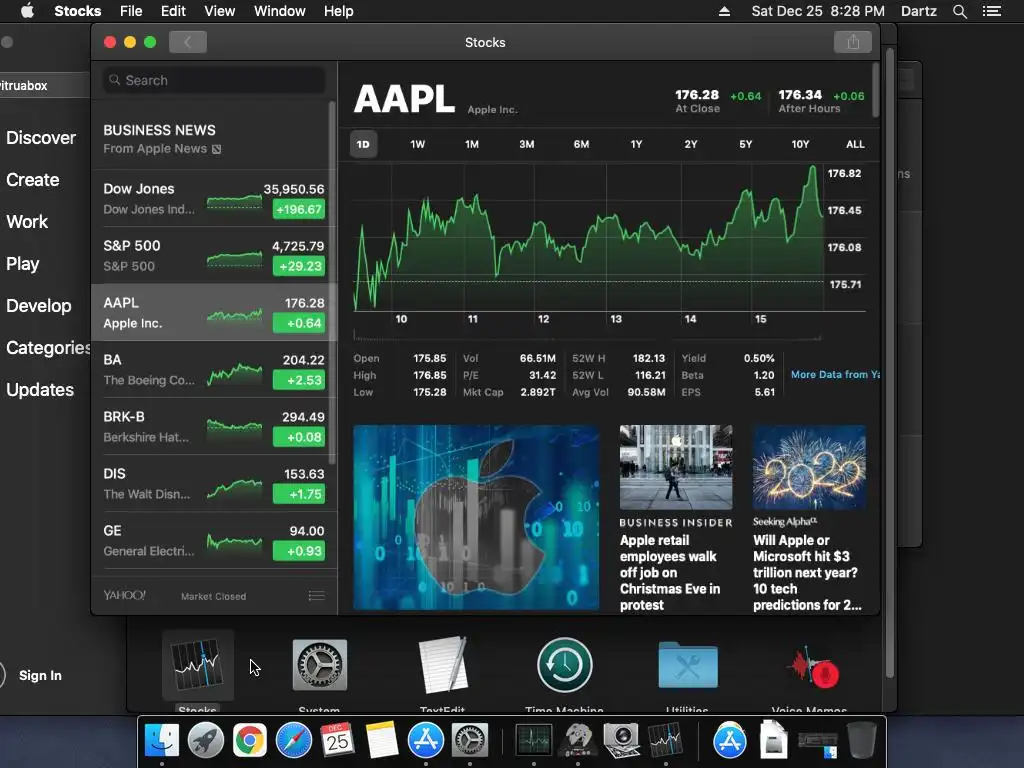This screenshot has width=1024, height=768.
Task: Open Spotlight search in the menu bar
Action: 959,11
